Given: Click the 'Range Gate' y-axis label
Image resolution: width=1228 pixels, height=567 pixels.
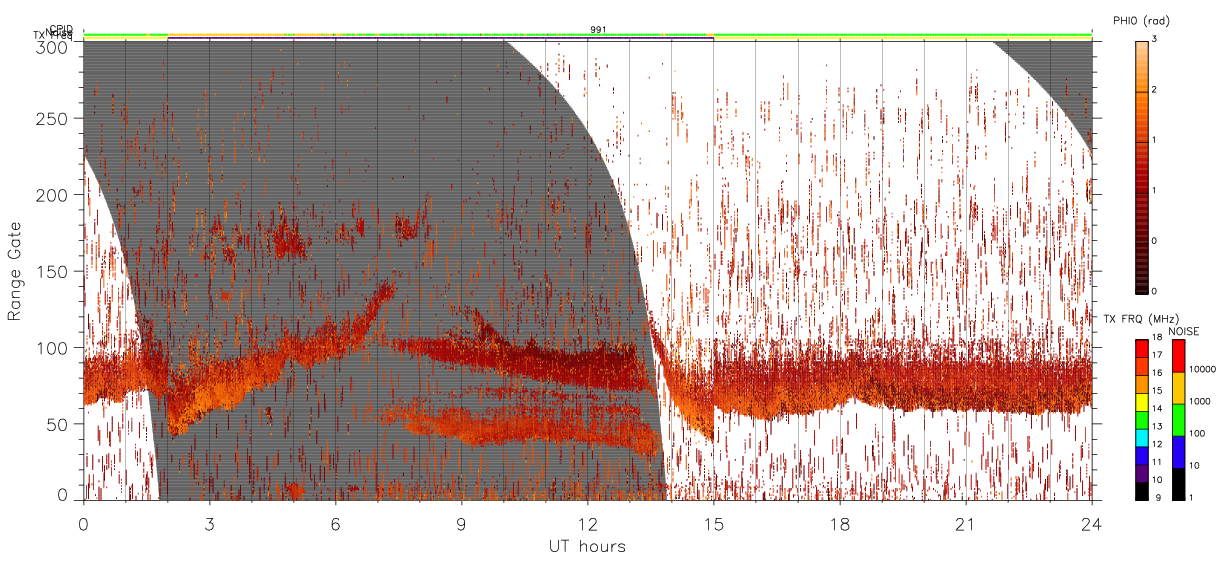Looking at the screenshot, I should [x=14, y=271].
